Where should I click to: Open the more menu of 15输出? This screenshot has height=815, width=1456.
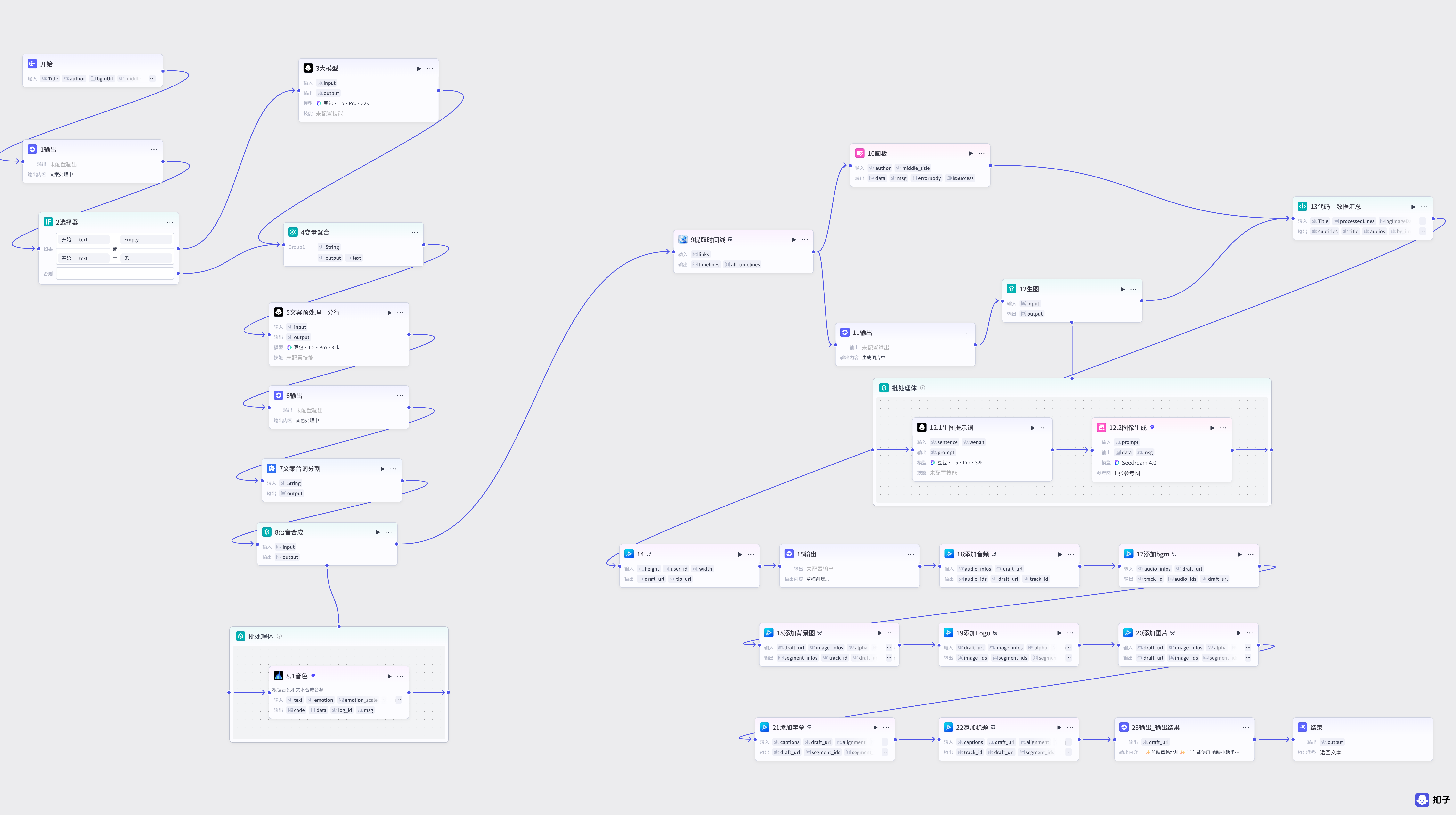point(911,555)
